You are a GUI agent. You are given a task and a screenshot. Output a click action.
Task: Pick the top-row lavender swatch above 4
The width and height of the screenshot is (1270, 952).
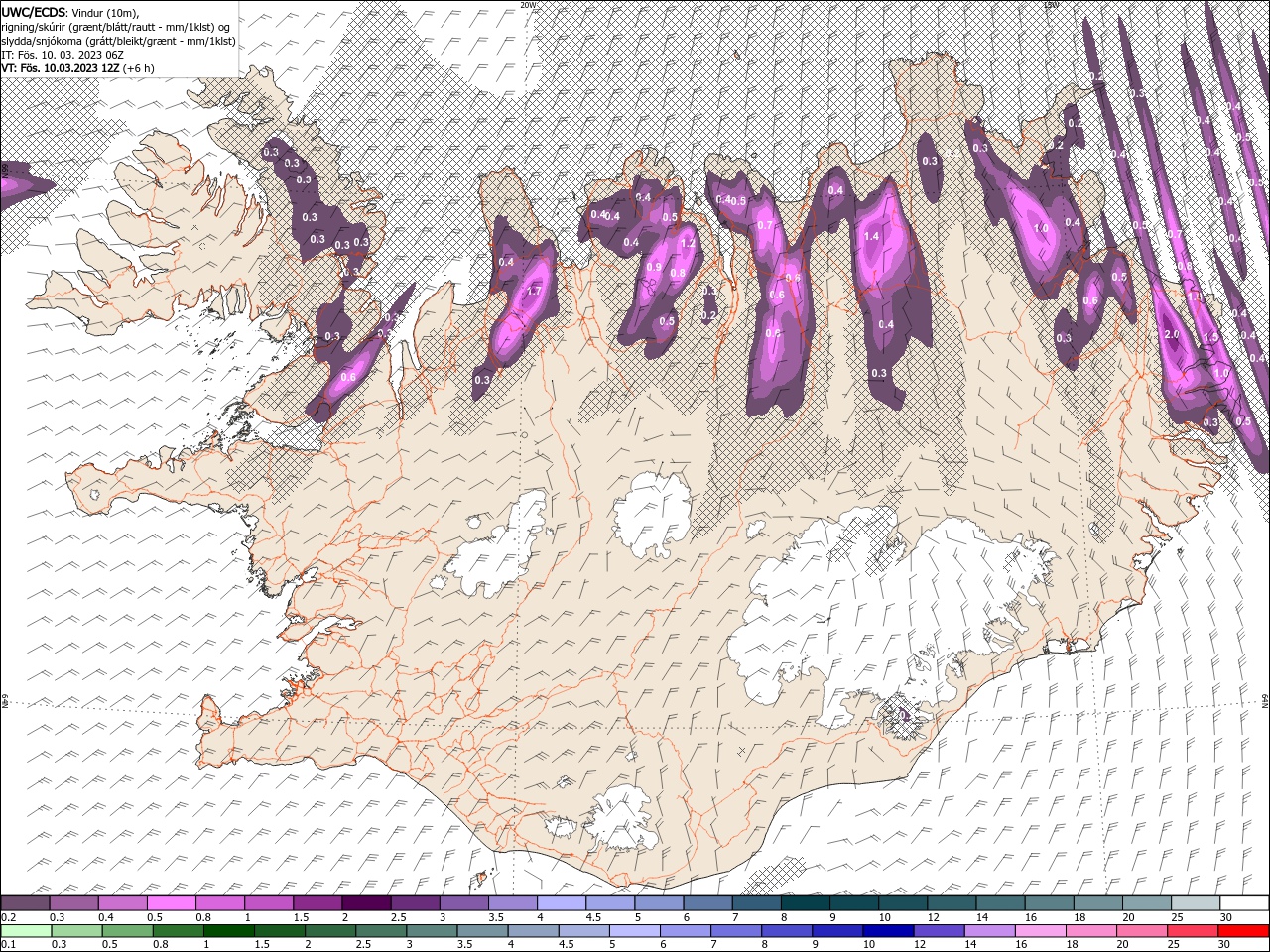click(x=562, y=903)
